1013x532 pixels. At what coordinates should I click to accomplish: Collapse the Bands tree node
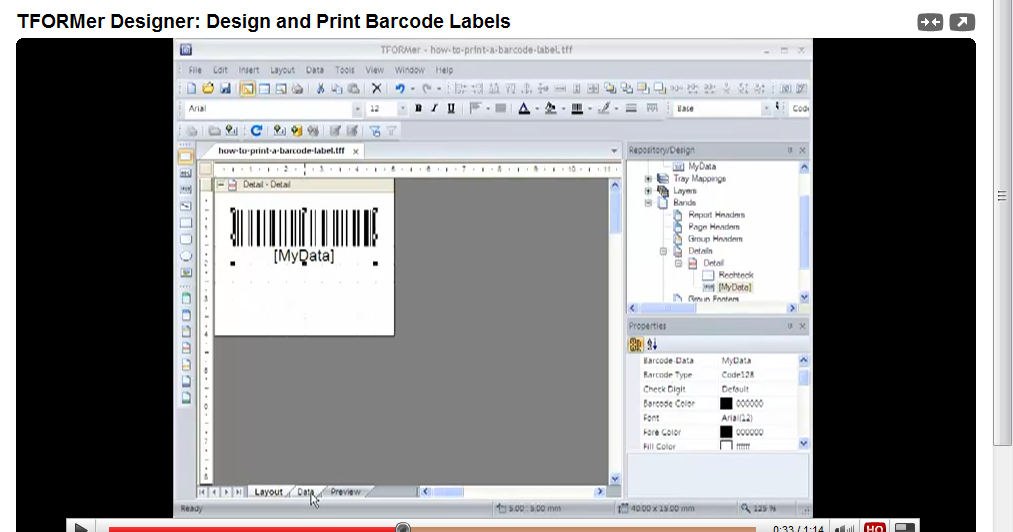pyautogui.click(x=648, y=202)
